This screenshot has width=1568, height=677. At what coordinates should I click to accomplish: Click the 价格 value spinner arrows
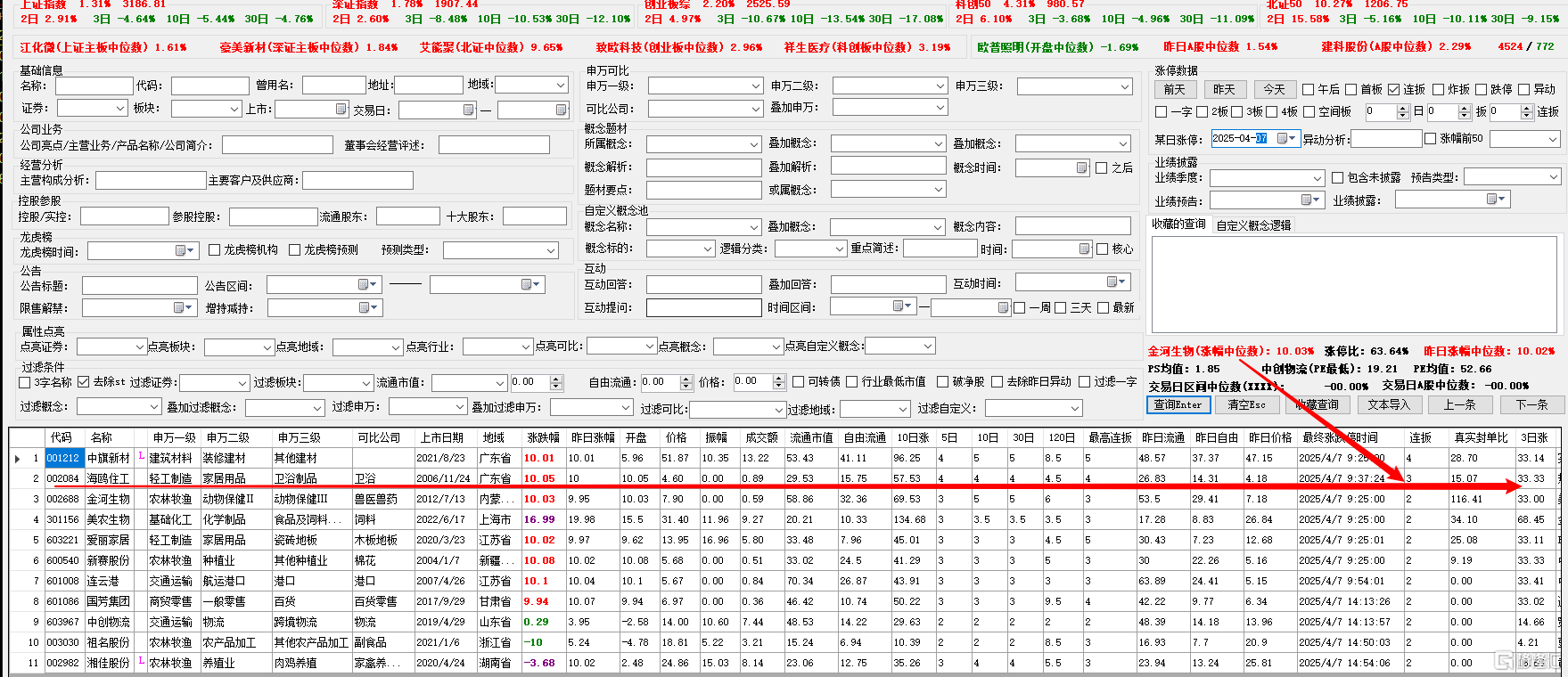point(779,382)
